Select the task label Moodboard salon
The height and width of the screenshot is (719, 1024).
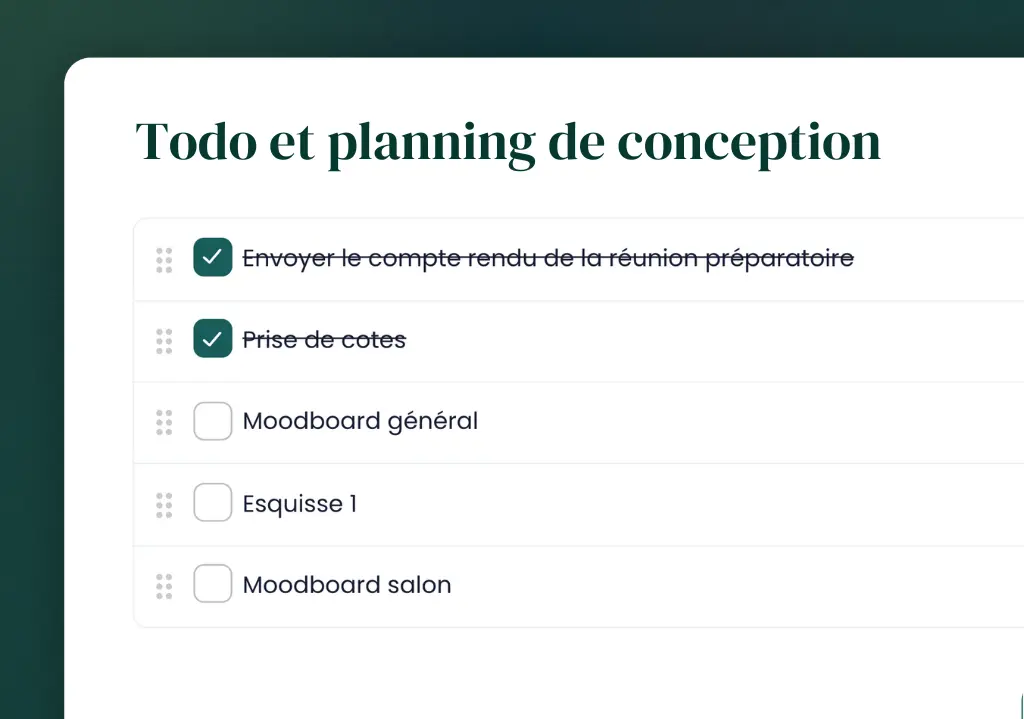pos(346,586)
